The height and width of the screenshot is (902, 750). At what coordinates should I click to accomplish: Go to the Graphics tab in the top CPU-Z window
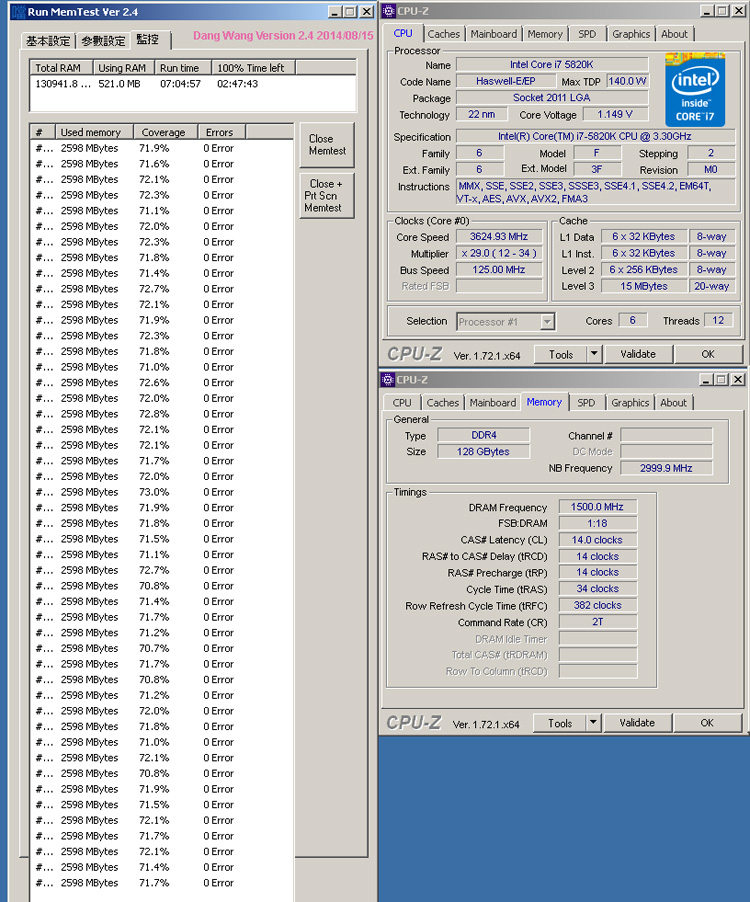[x=631, y=34]
